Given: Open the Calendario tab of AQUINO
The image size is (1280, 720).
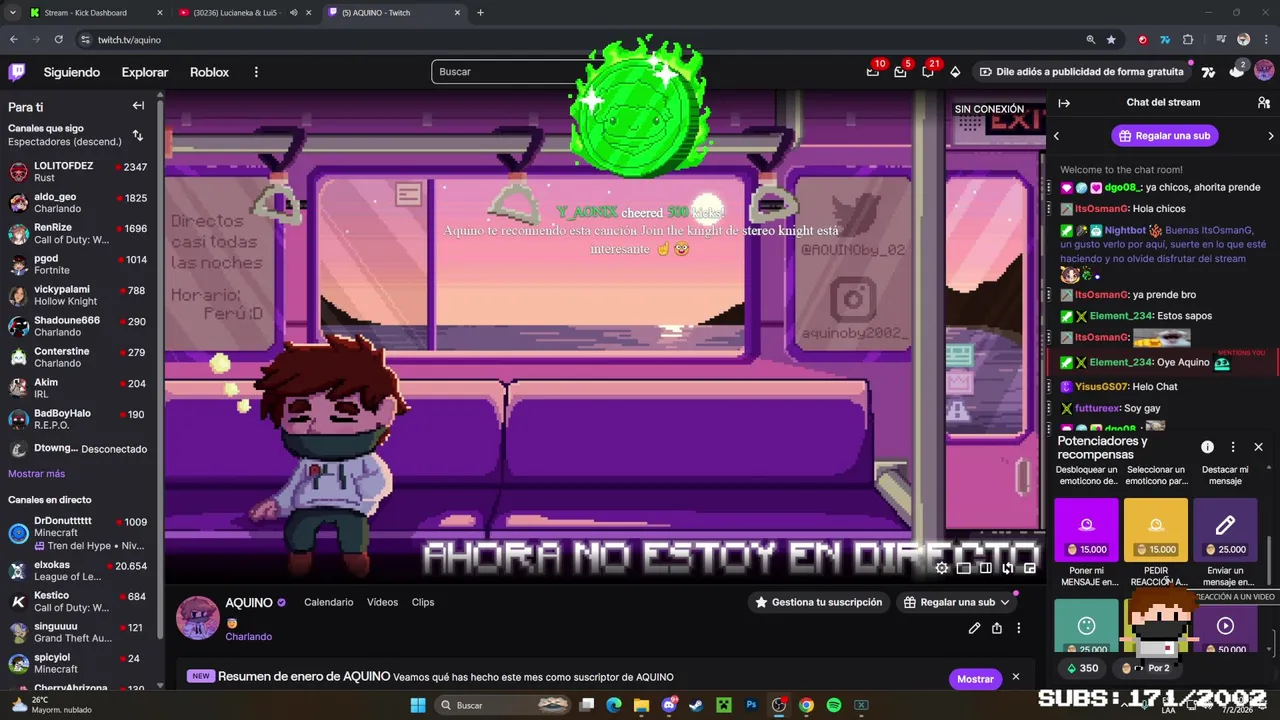Looking at the screenshot, I should point(328,602).
